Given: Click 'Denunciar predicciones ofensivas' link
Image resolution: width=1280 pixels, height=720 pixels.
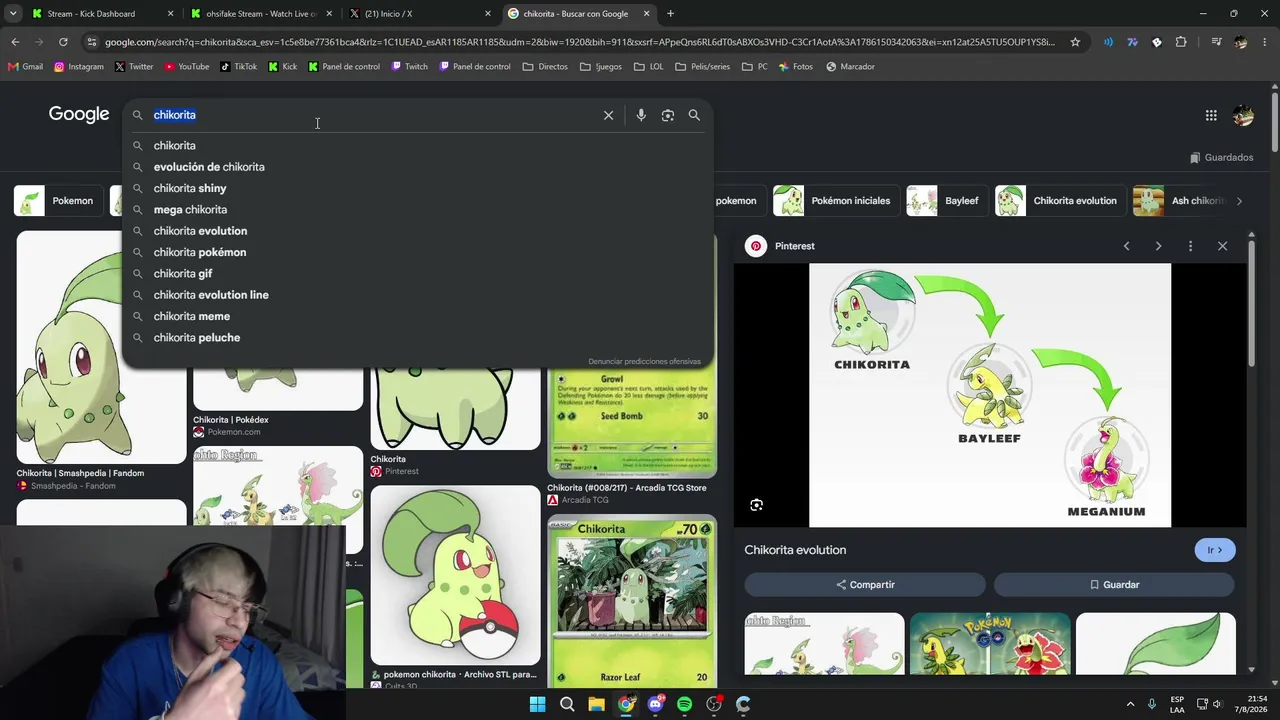Looking at the screenshot, I should click(644, 361).
